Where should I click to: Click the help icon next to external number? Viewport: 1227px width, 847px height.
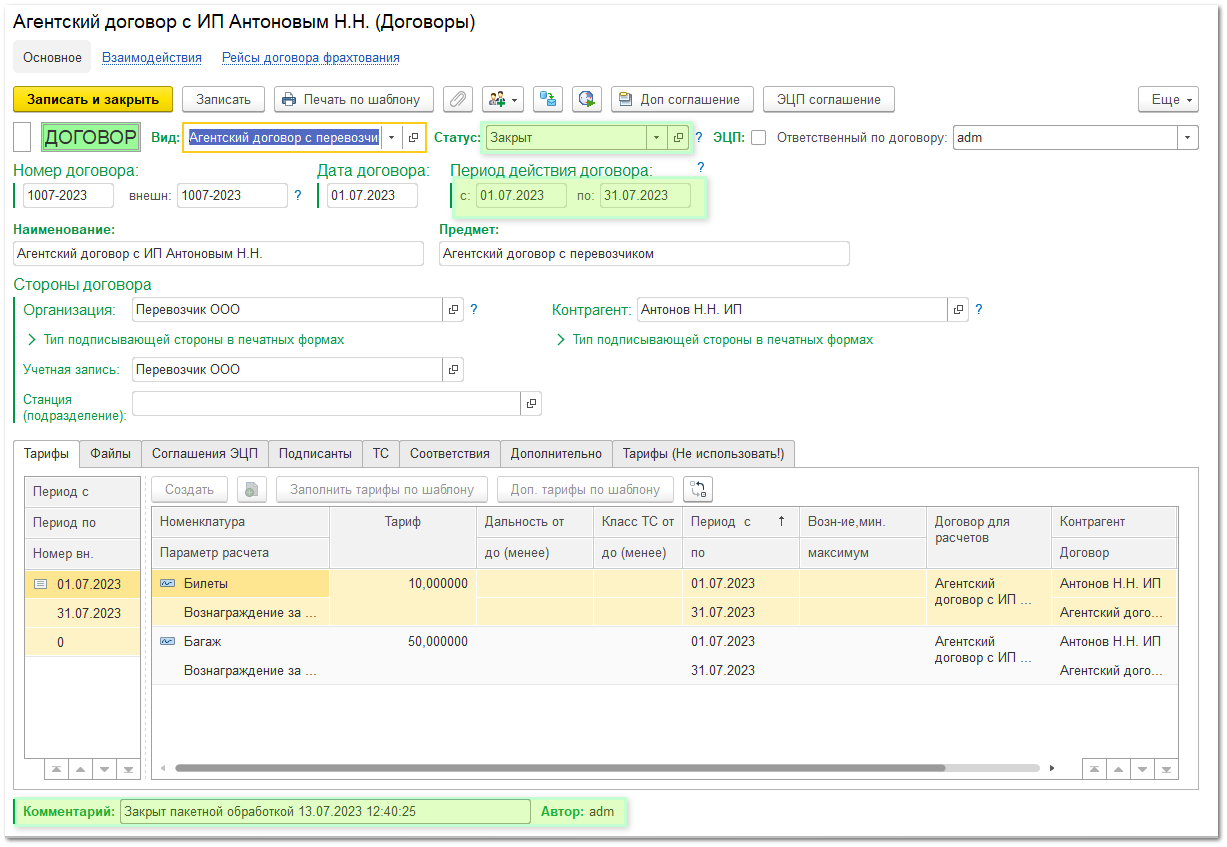click(298, 196)
